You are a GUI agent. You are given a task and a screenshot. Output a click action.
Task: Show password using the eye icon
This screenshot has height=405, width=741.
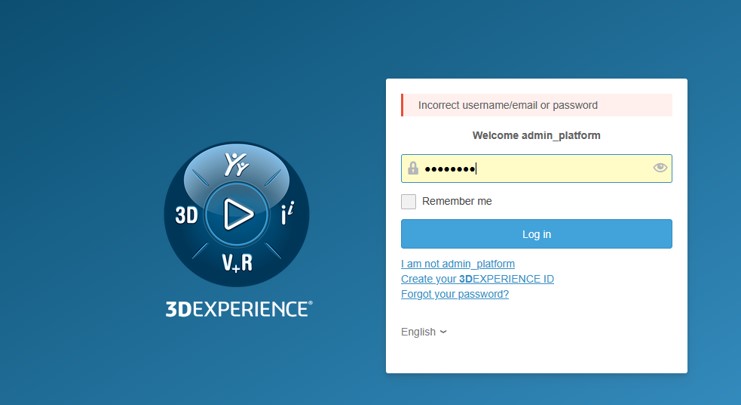pyautogui.click(x=660, y=168)
